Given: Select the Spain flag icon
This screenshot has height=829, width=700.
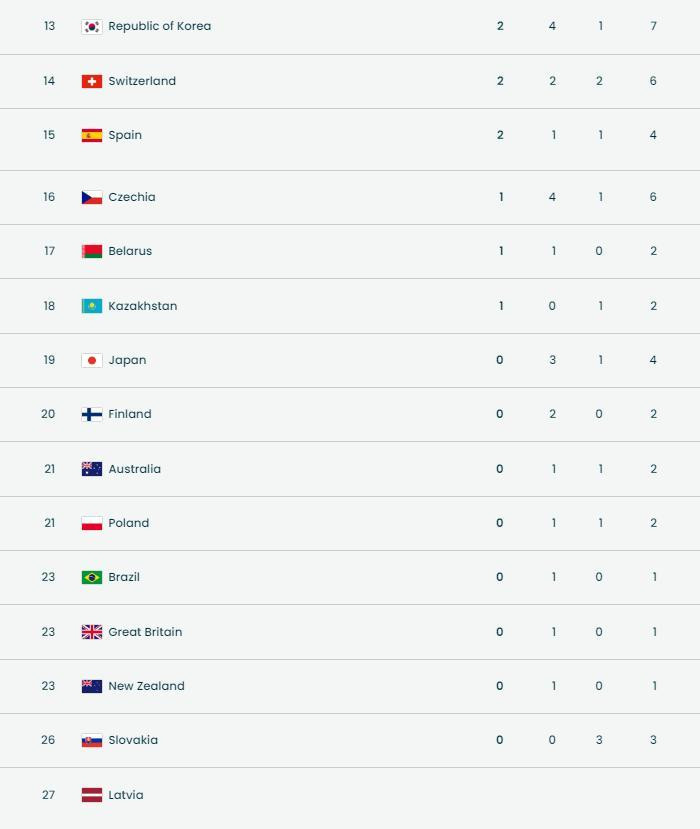Looking at the screenshot, I should tap(92, 135).
